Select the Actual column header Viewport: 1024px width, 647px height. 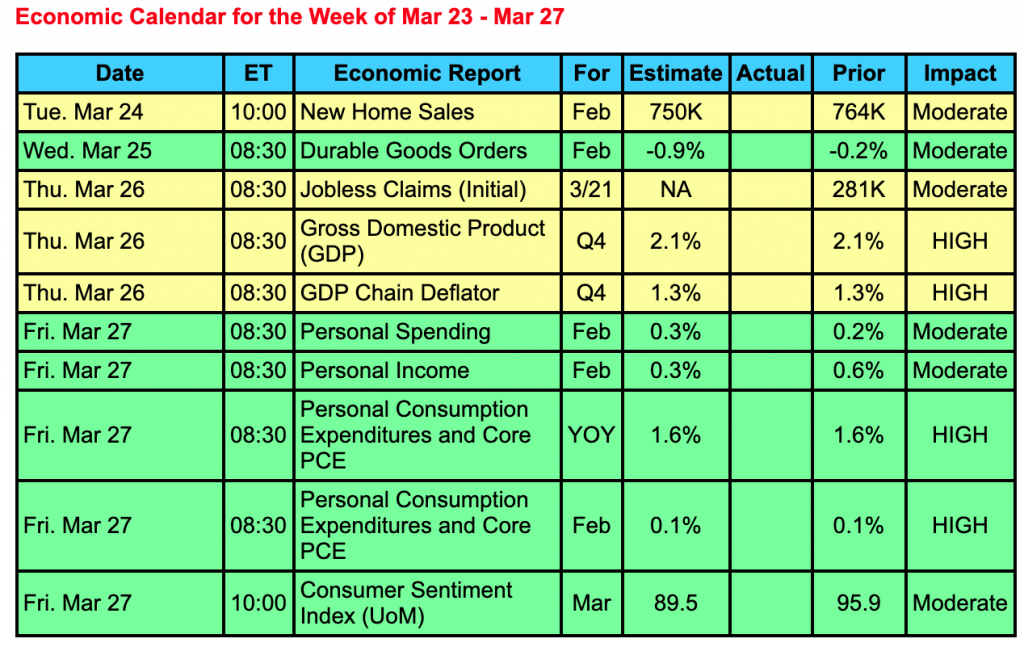coord(770,73)
